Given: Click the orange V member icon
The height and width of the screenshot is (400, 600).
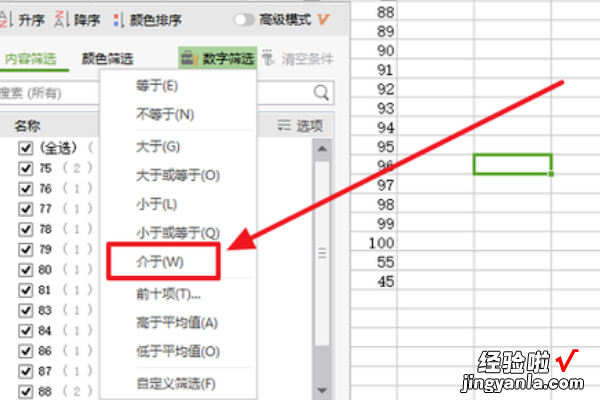Looking at the screenshot, I should click(x=323, y=19).
